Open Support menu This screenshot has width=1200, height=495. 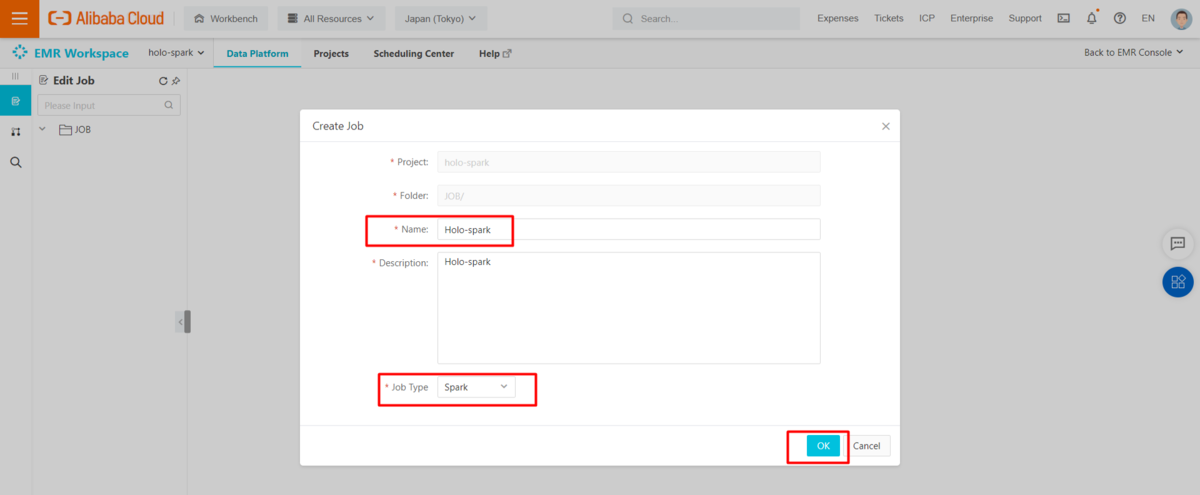click(x=1025, y=18)
